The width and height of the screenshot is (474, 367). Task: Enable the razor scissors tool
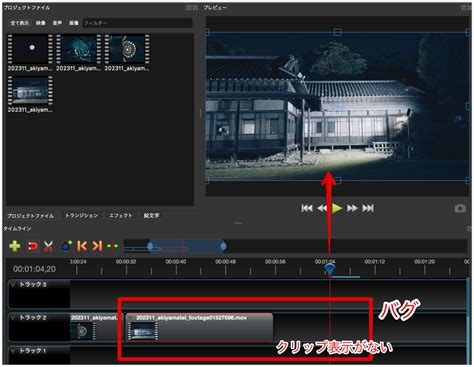pyautogui.click(x=49, y=246)
